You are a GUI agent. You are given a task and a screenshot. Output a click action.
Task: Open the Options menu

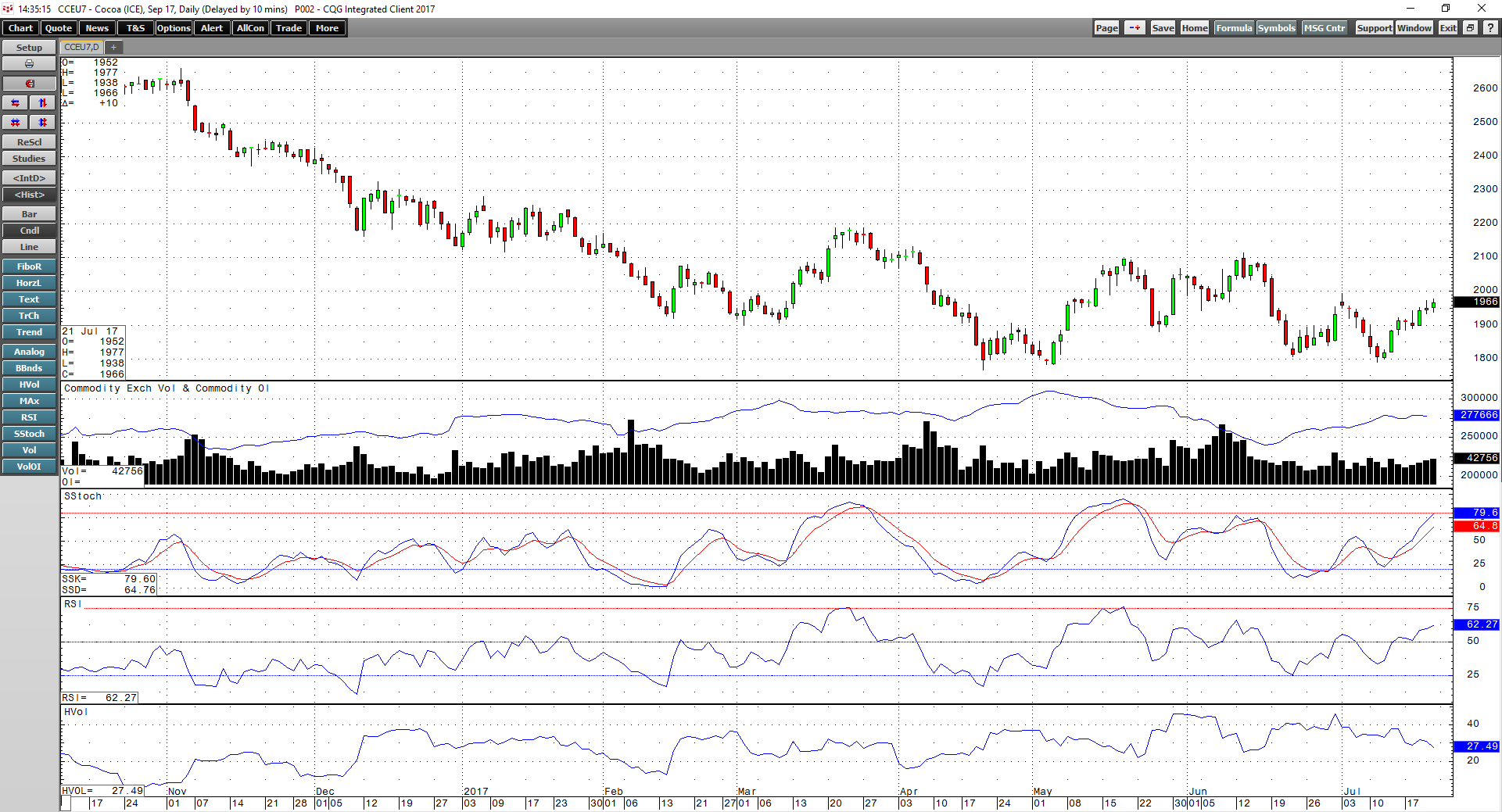pos(173,27)
